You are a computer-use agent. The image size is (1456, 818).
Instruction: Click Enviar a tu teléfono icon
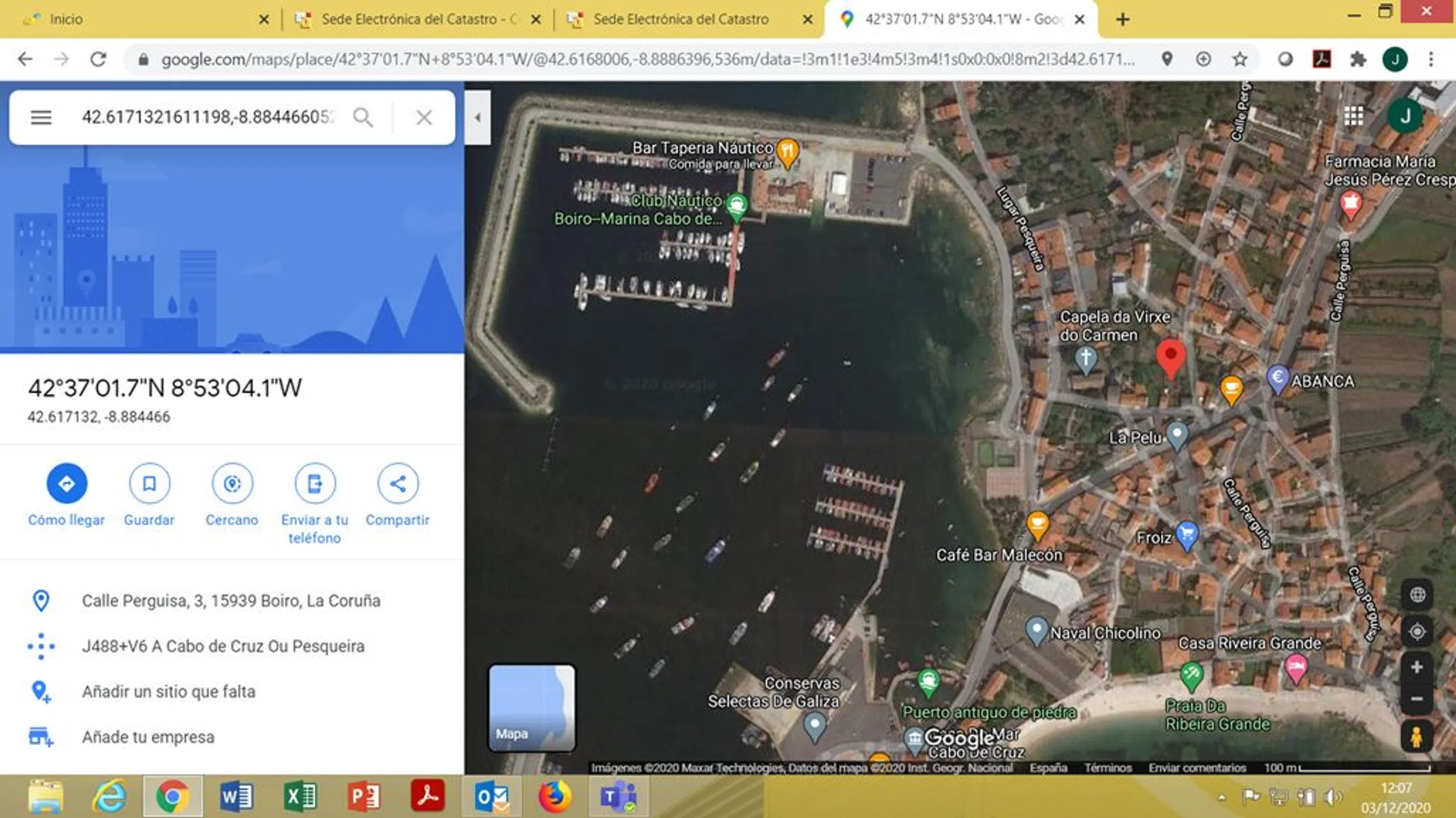(x=315, y=483)
